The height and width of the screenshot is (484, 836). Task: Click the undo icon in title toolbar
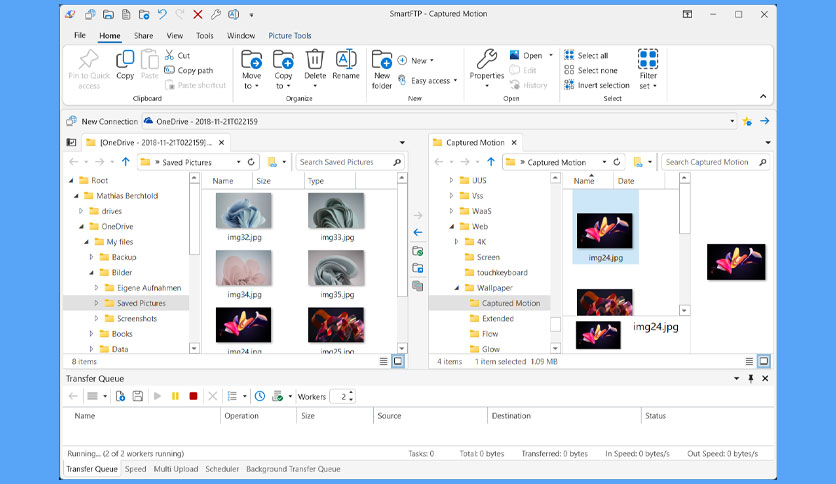click(163, 14)
